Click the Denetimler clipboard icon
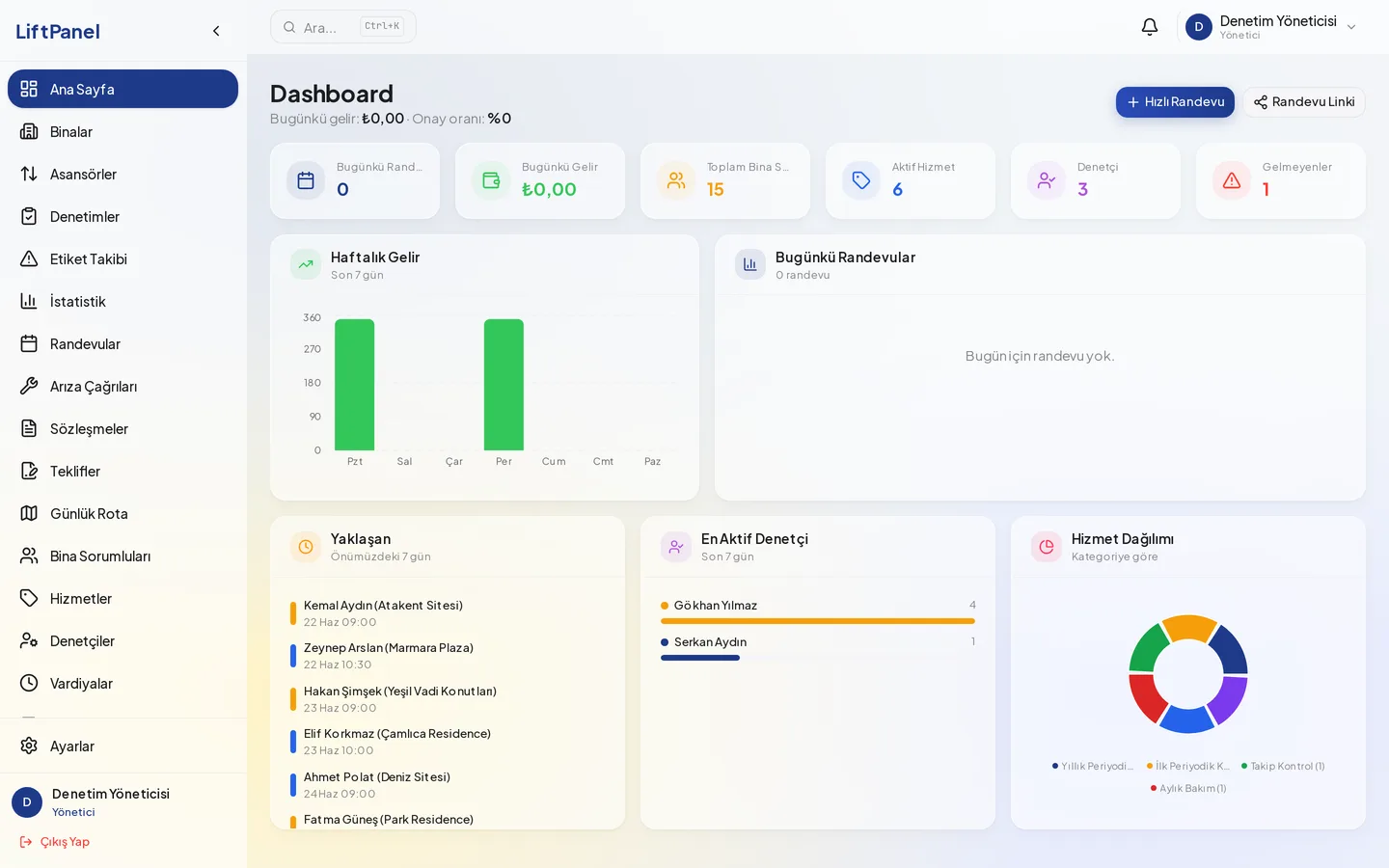 [29, 216]
